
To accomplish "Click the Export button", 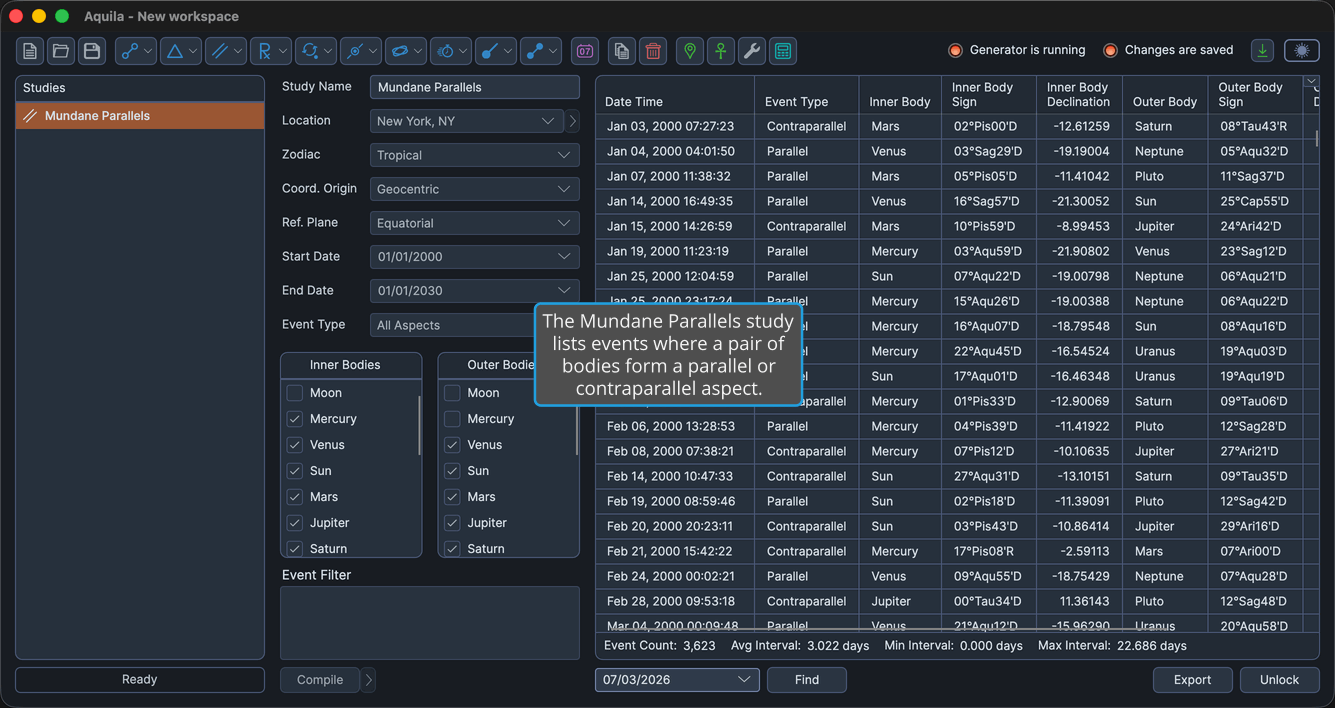I will tap(1192, 680).
